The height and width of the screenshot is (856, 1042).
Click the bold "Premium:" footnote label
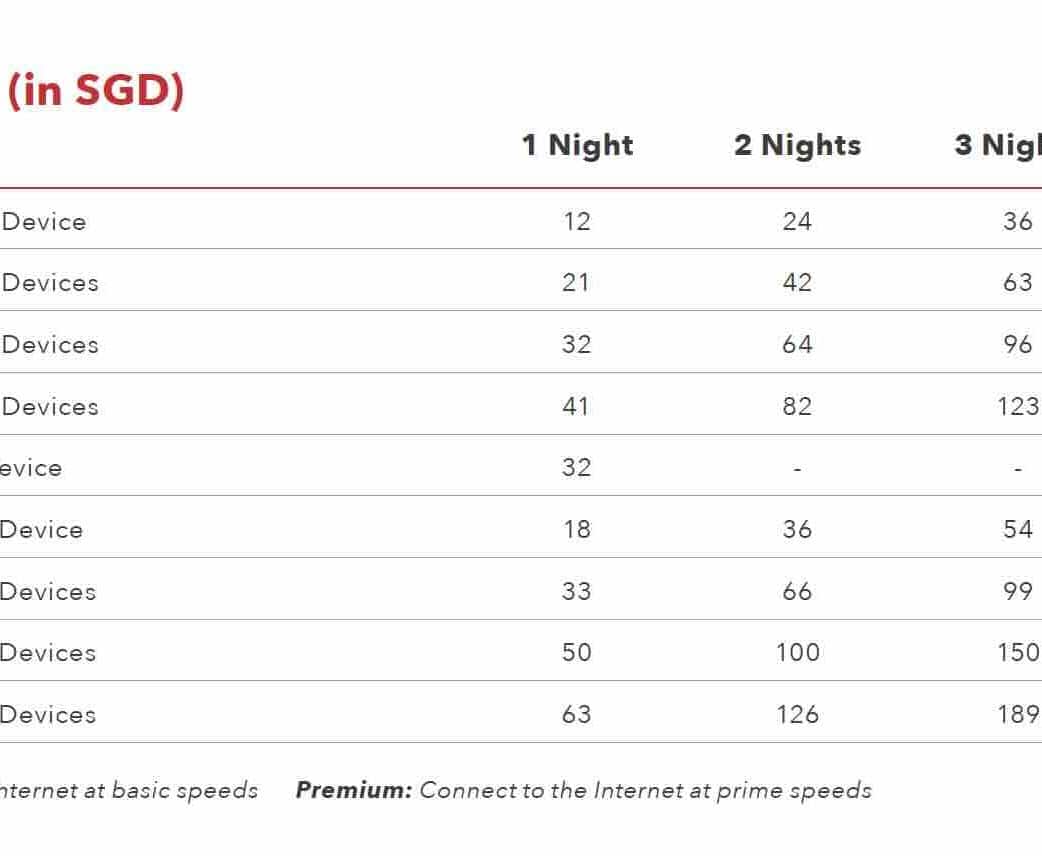[x=354, y=791]
